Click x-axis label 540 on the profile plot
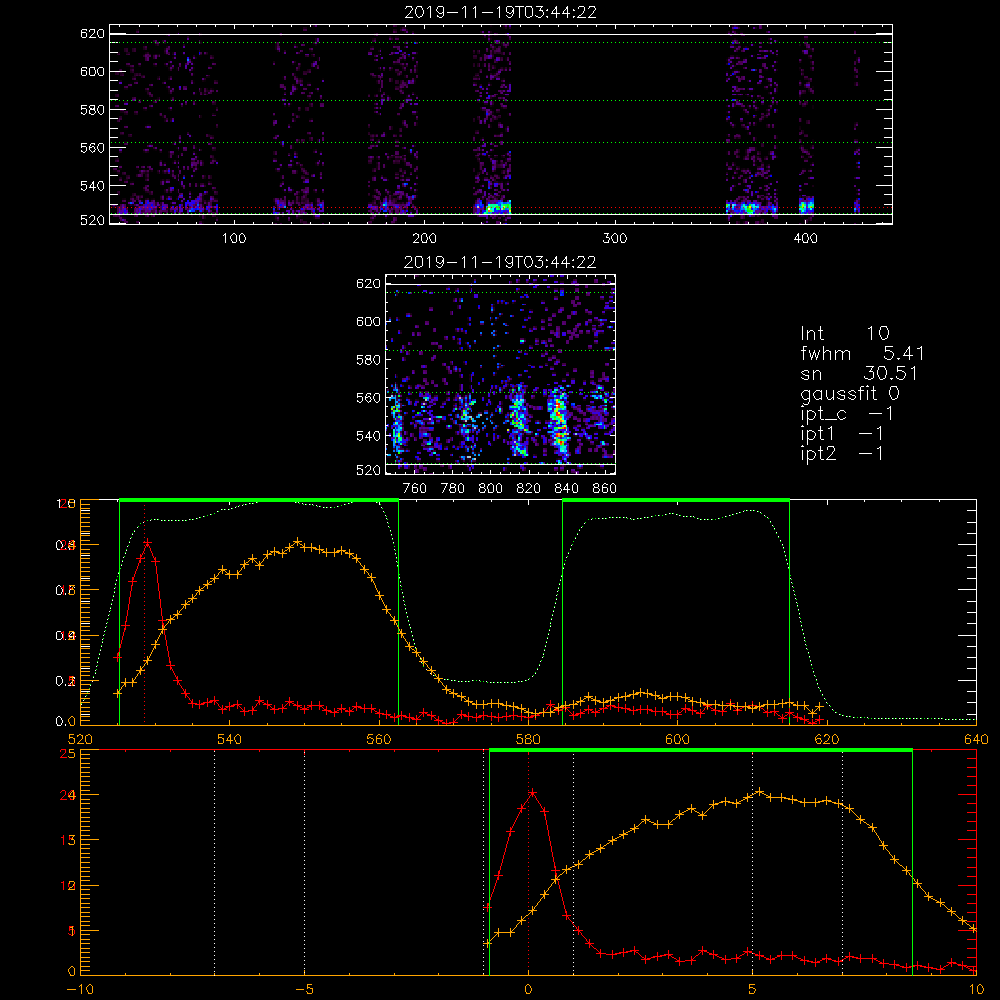 coord(230,739)
